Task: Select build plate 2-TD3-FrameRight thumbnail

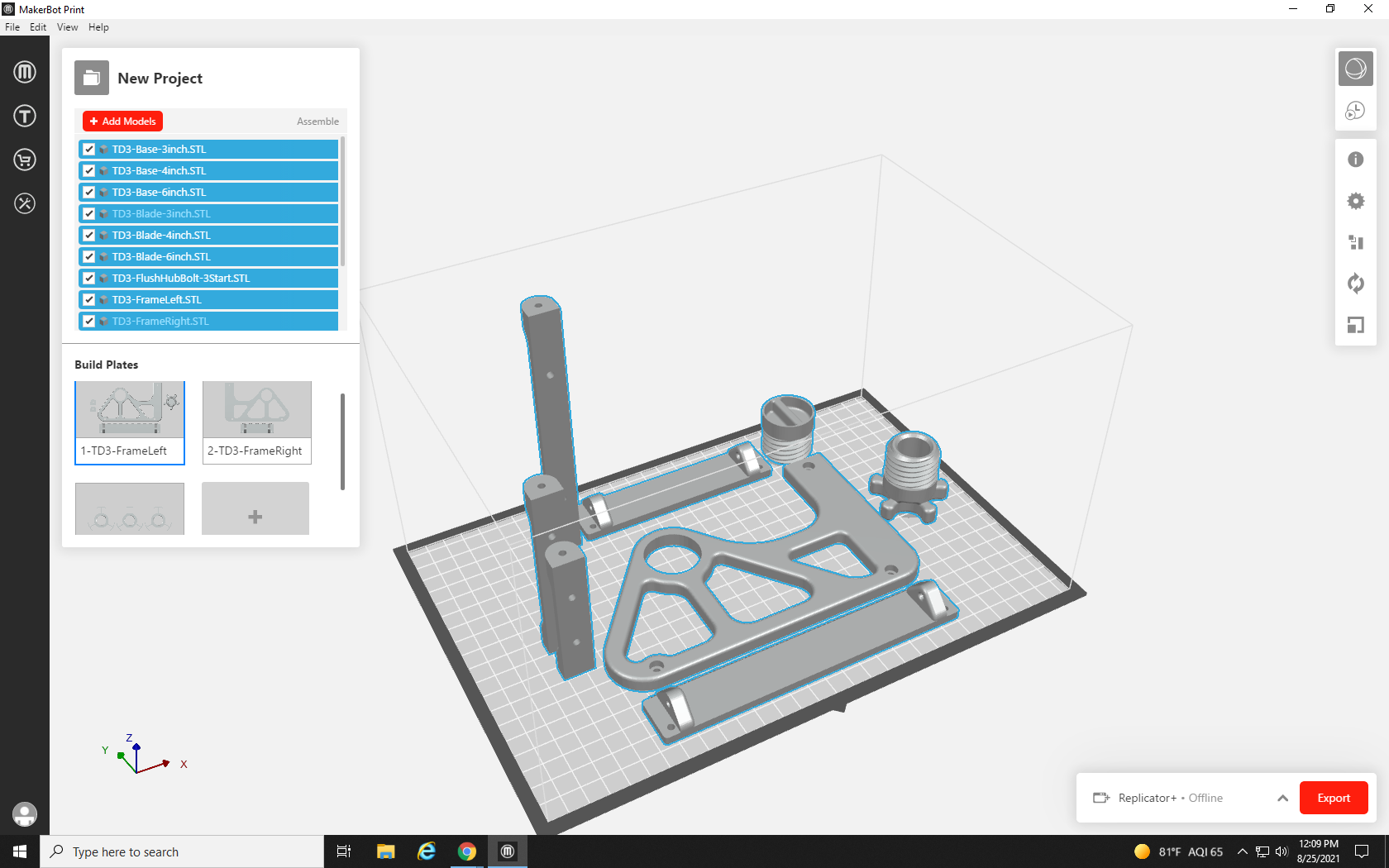Action: (x=257, y=422)
